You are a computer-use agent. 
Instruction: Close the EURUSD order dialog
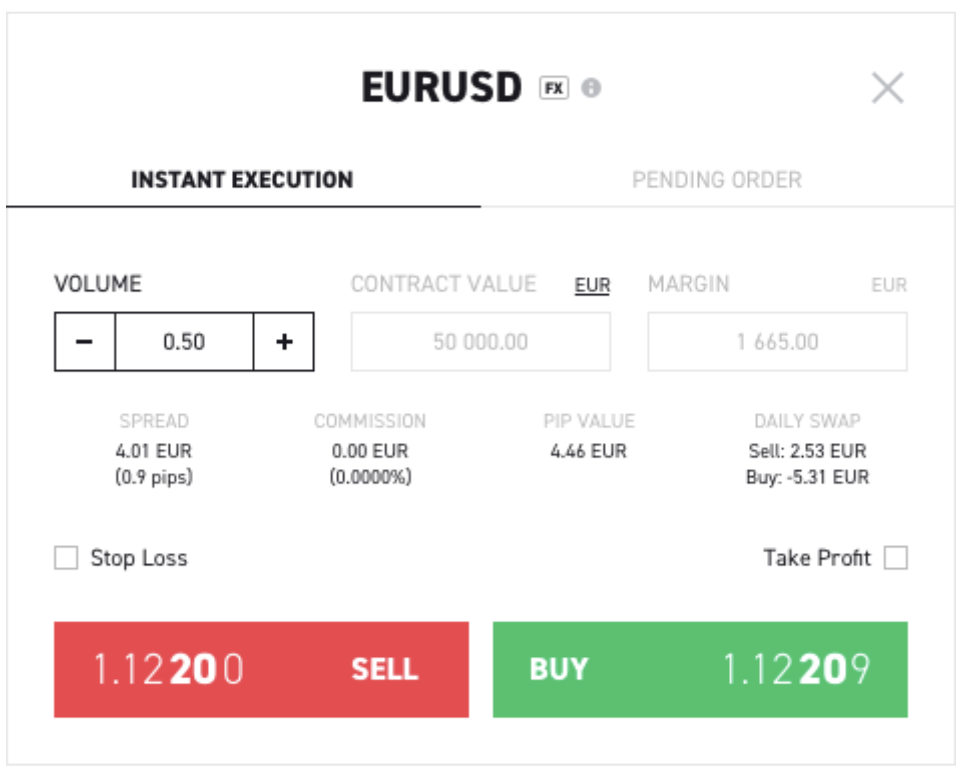[x=887, y=88]
